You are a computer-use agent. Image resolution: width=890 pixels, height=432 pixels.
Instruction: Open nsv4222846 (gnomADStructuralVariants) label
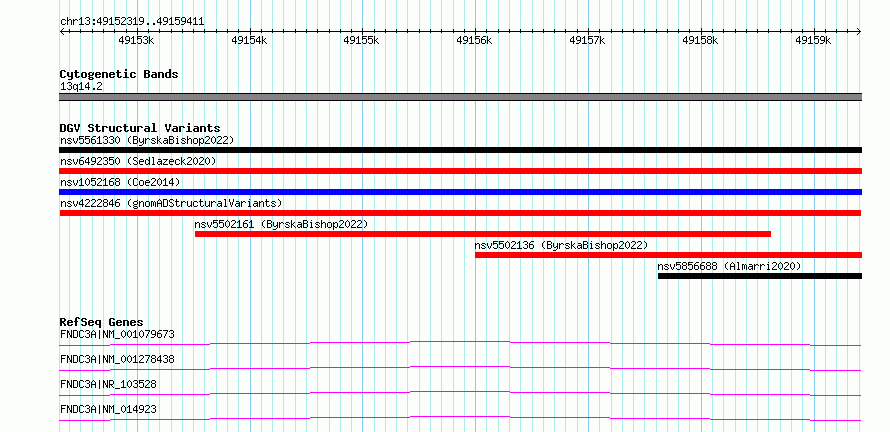click(x=171, y=203)
